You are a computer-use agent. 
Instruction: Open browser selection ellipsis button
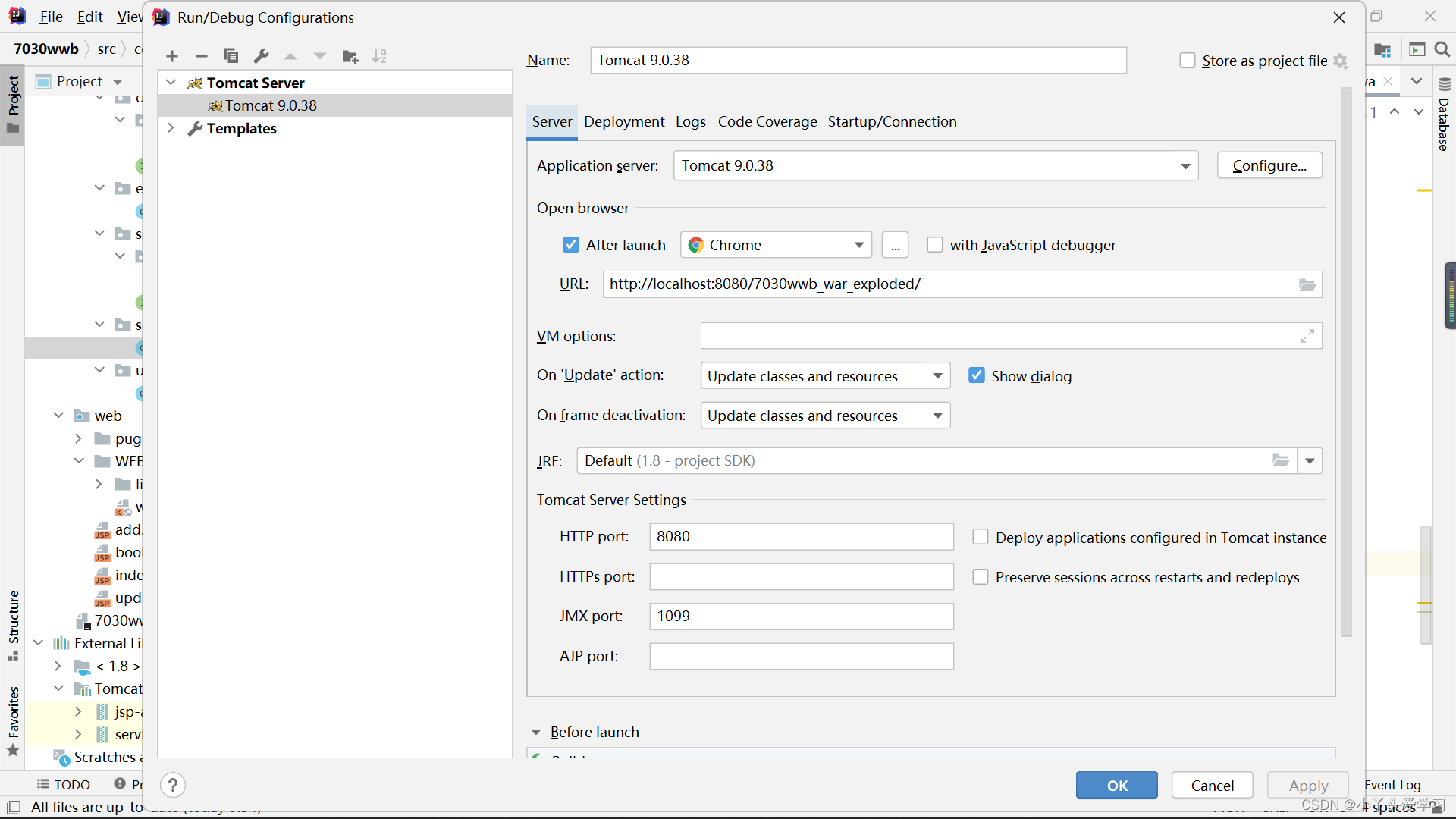coord(896,246)
